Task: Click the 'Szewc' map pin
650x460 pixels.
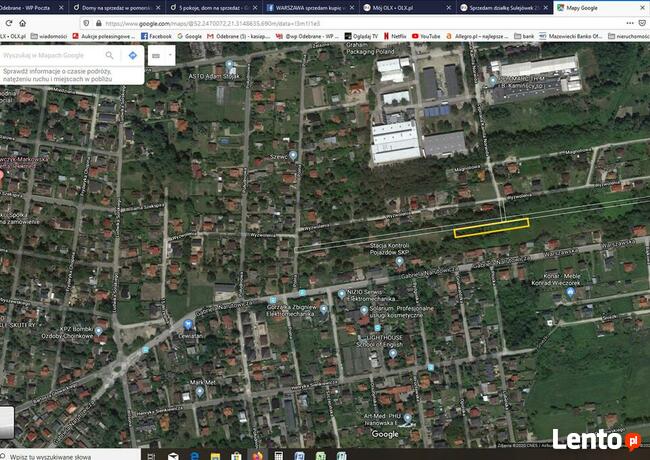Action: [x=293, y=155]
